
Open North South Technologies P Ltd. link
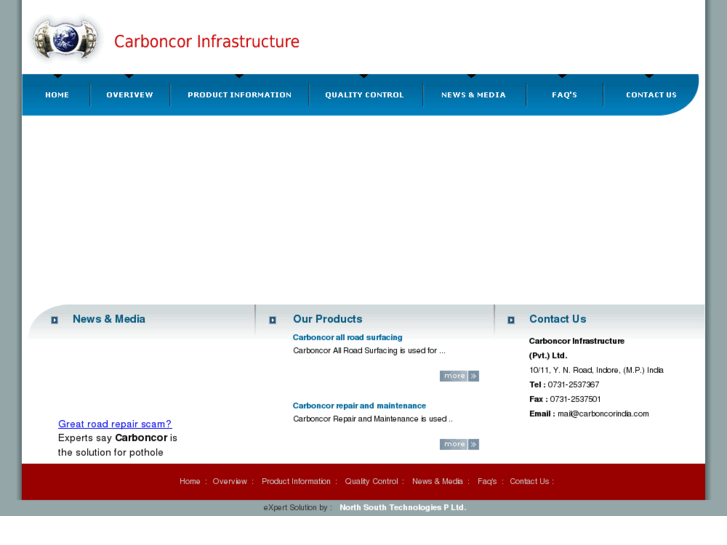(403, 507)
